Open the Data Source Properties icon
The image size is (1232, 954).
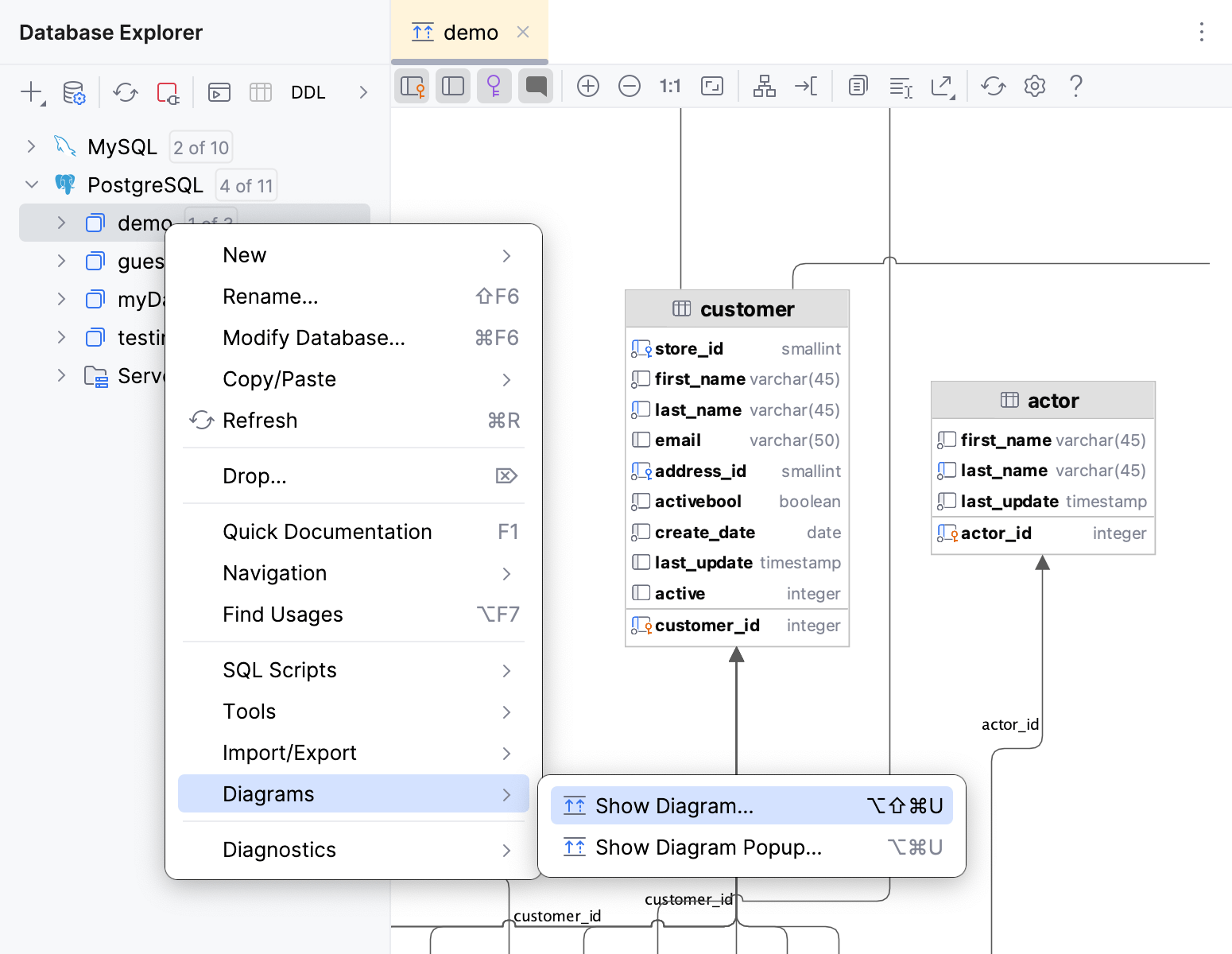(75, 92)
